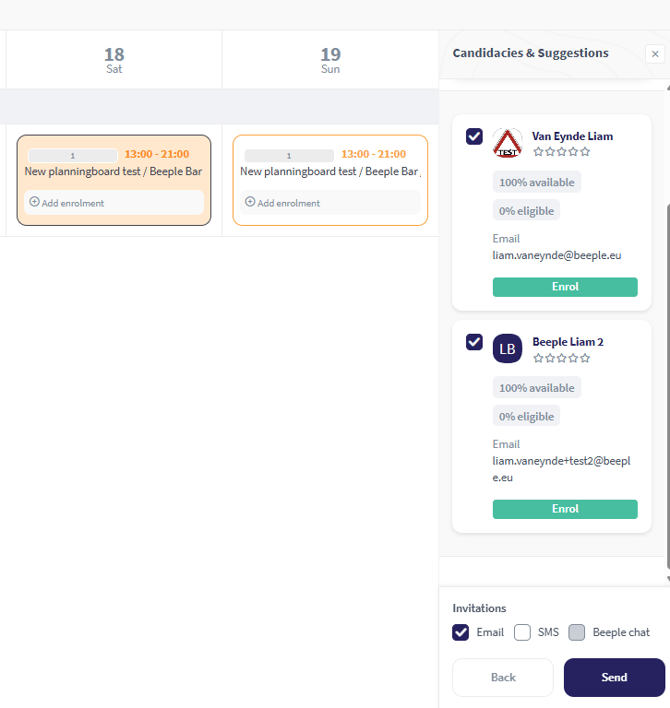
Task: Enrol Van Eynde Liam
Action: coord(565,287)
